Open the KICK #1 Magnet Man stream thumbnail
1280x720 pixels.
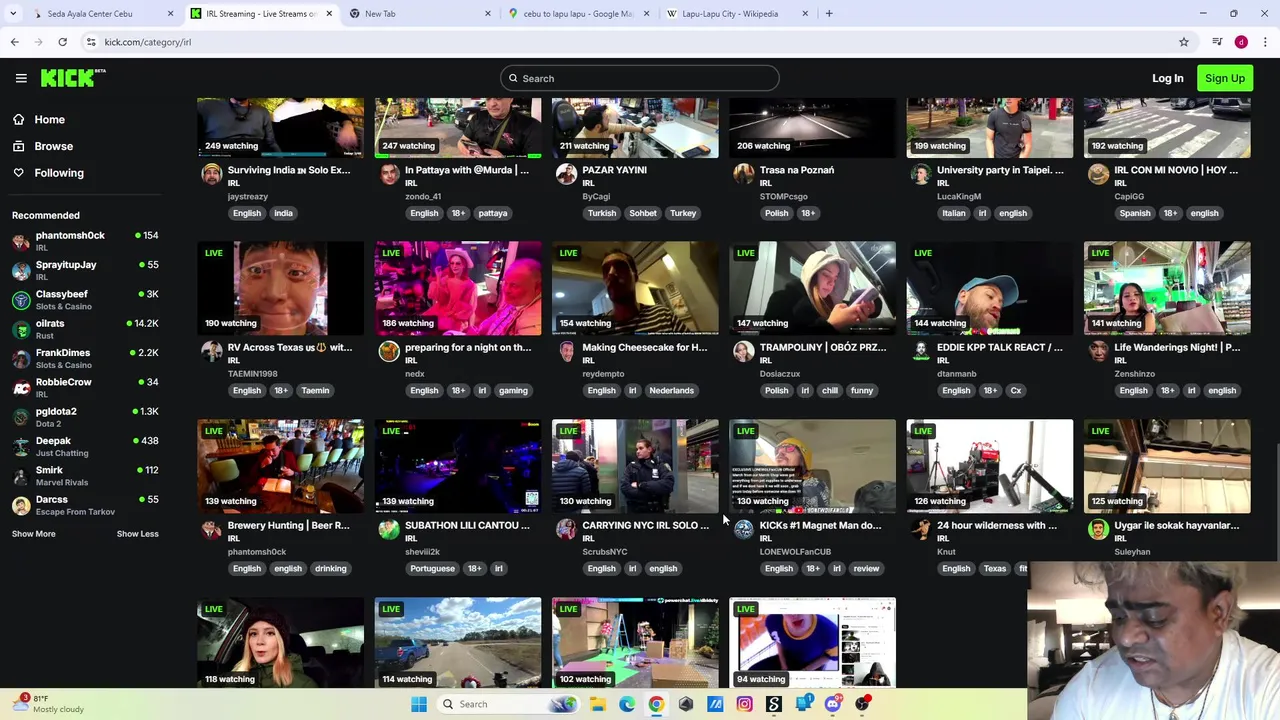pyautogui.click(x=812, y=466)
